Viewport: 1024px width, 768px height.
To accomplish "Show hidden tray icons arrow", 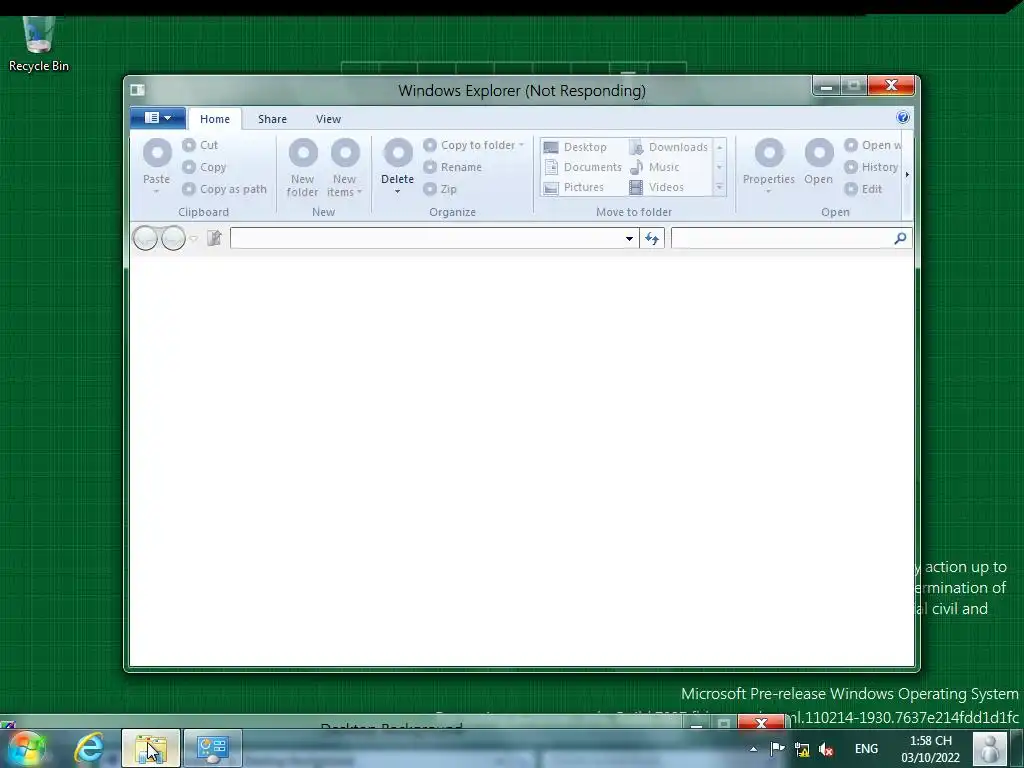I will click(753, 749).
